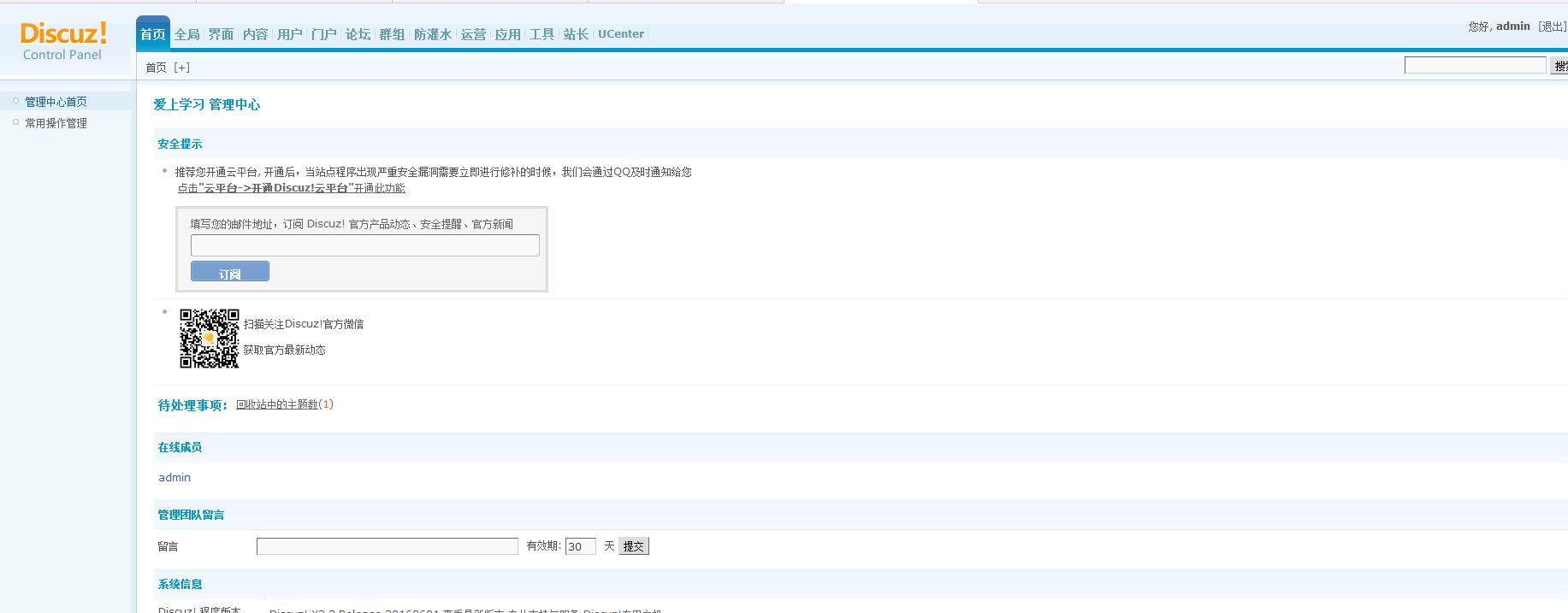Focus the search field in the top bar
The width and height of the screenshot is (1568, 613).
click(x=1475, y=65)
